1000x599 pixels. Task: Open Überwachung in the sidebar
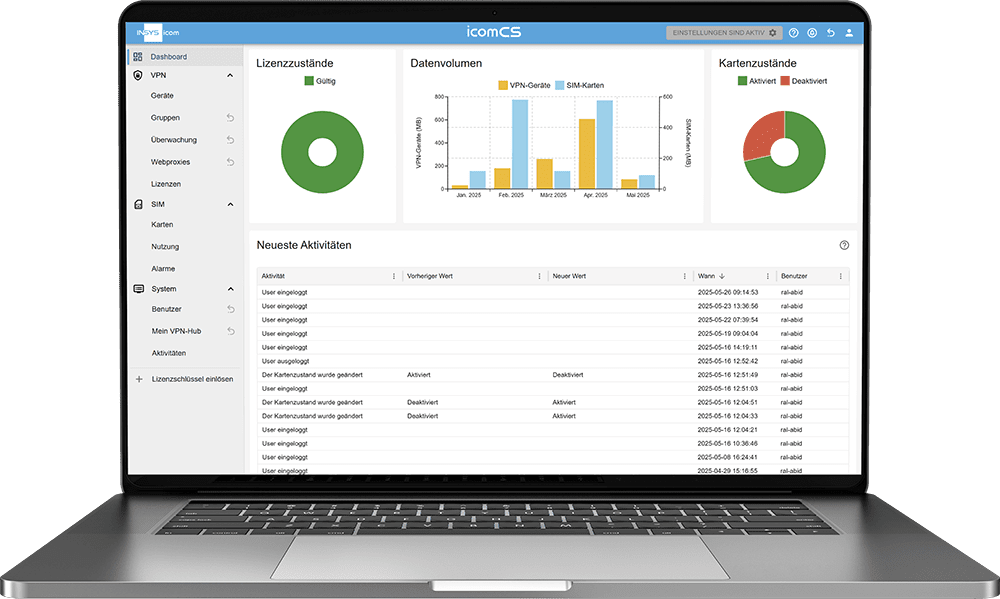point(173,140)
